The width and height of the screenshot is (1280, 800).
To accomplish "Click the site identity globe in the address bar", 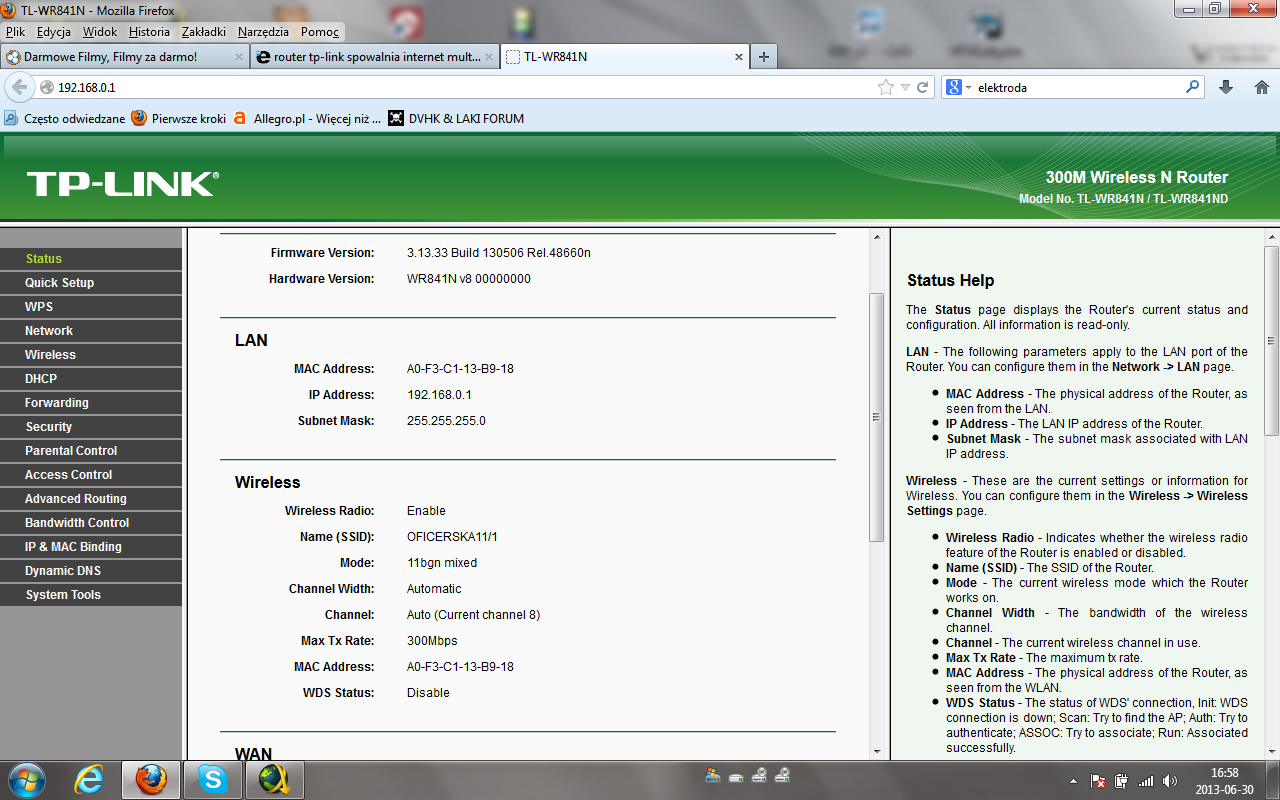I will [x=46, y=88].
